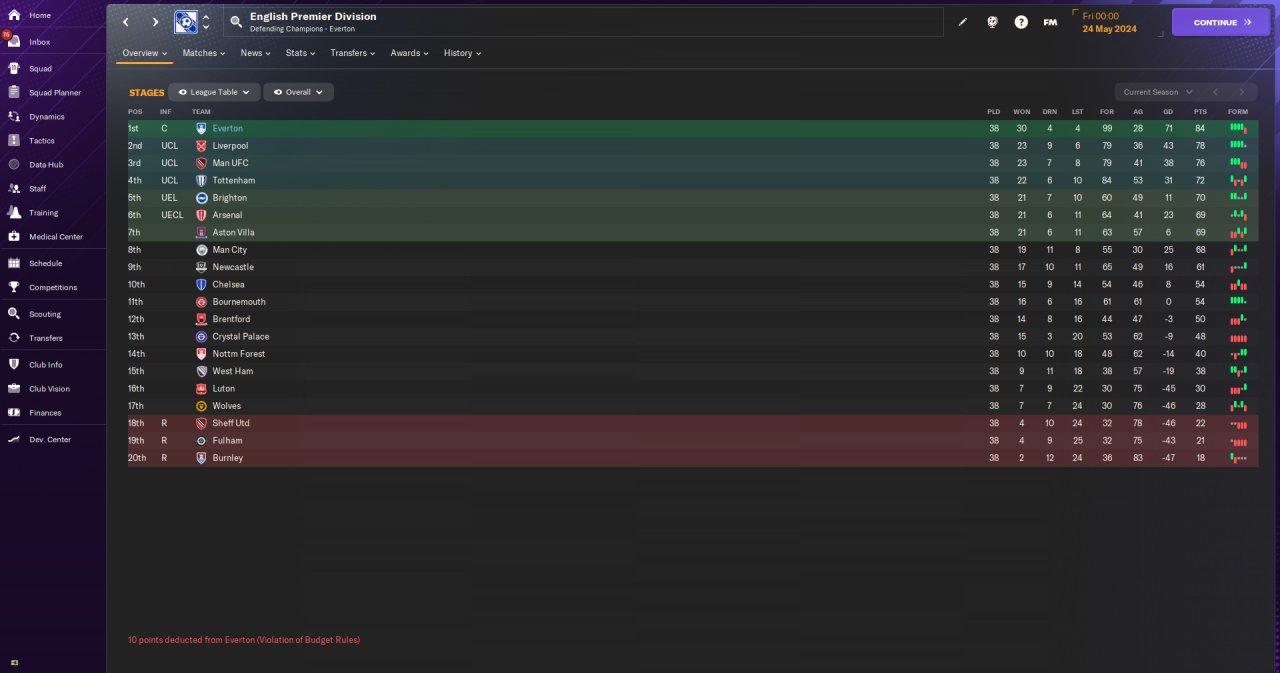Open Everton team link
The width and height of the screenshot is (1280, 673).
tap(227, 129)
